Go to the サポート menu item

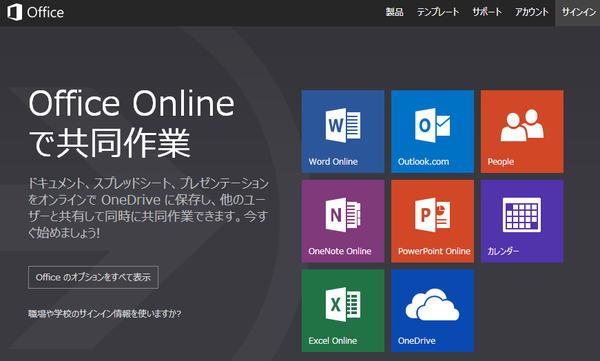tap(487, 12)
